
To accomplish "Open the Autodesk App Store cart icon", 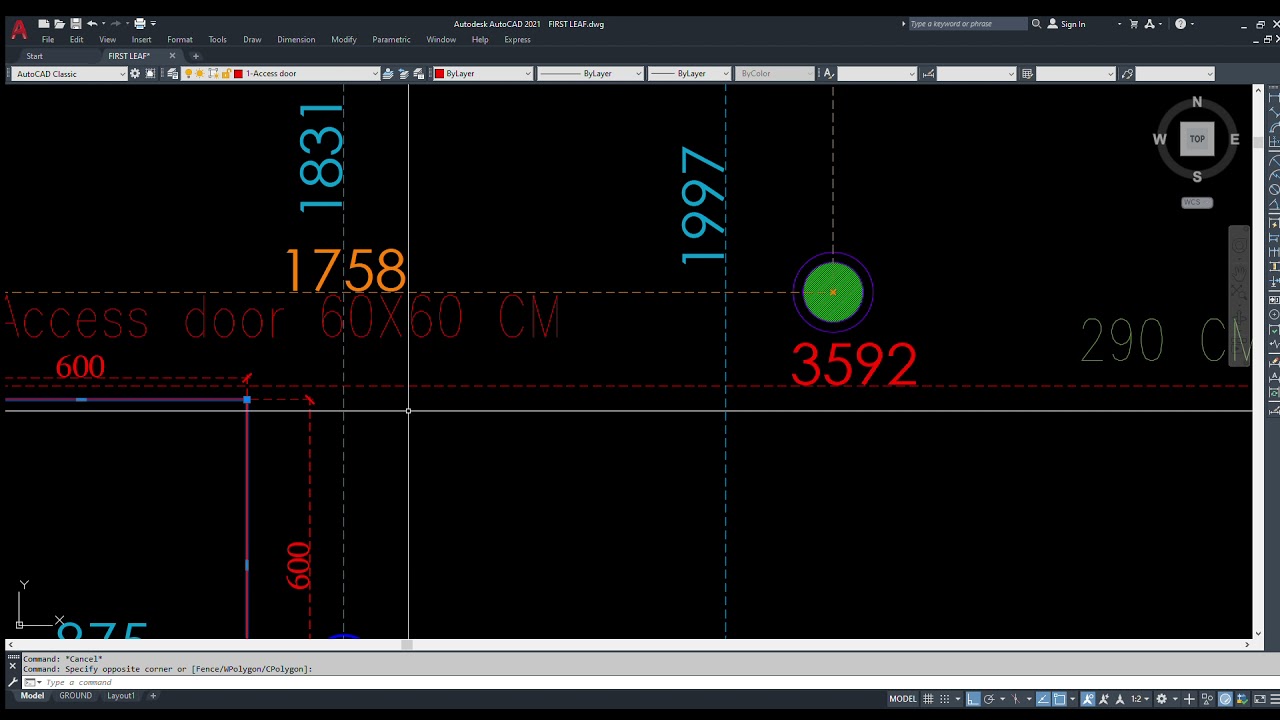I will pos(1133,24).
